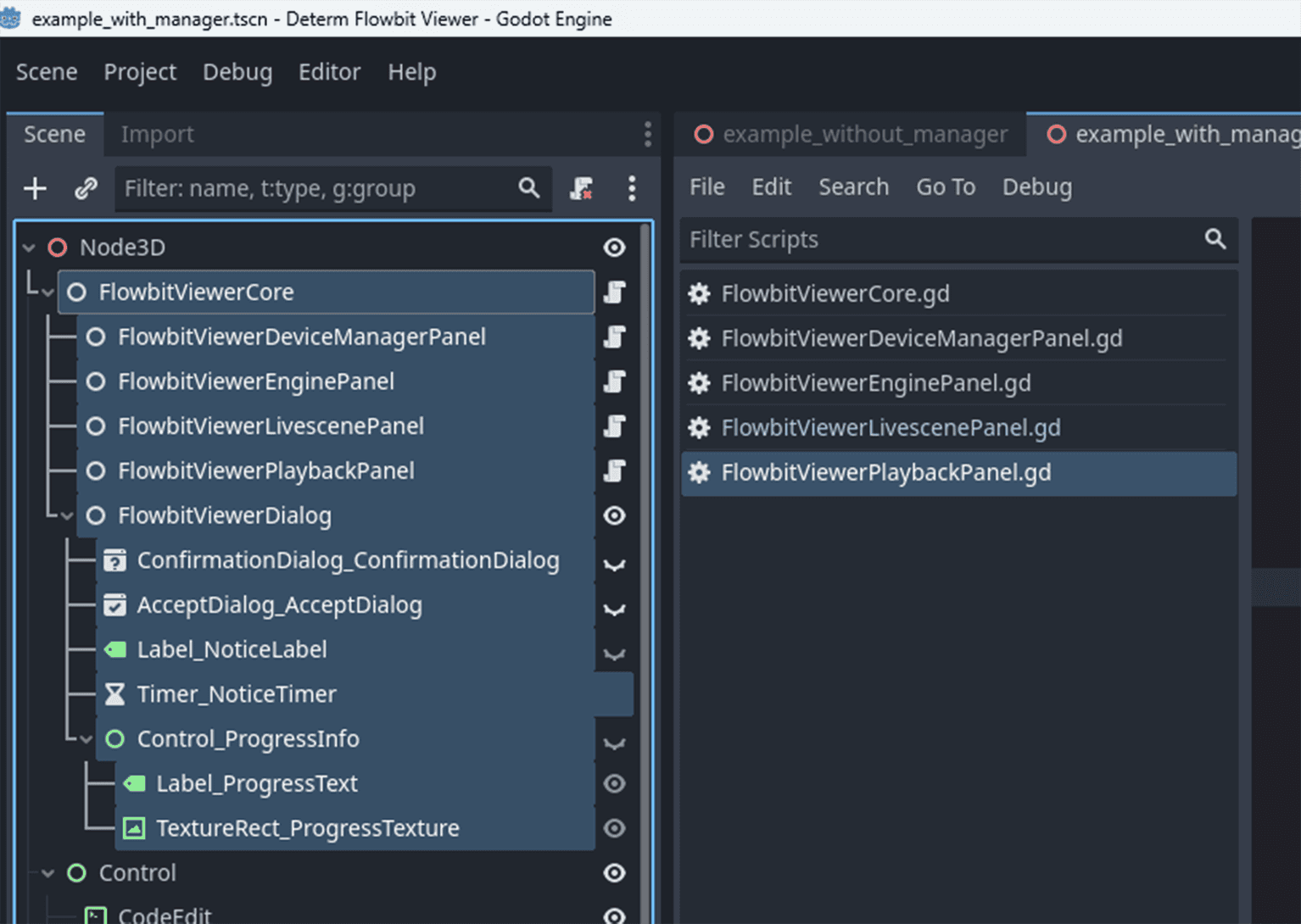Image resolution: width=1301 pixels, height=924 pixels.
Task: Open the script editor Debug menu
Action: tap(1037, 186)
